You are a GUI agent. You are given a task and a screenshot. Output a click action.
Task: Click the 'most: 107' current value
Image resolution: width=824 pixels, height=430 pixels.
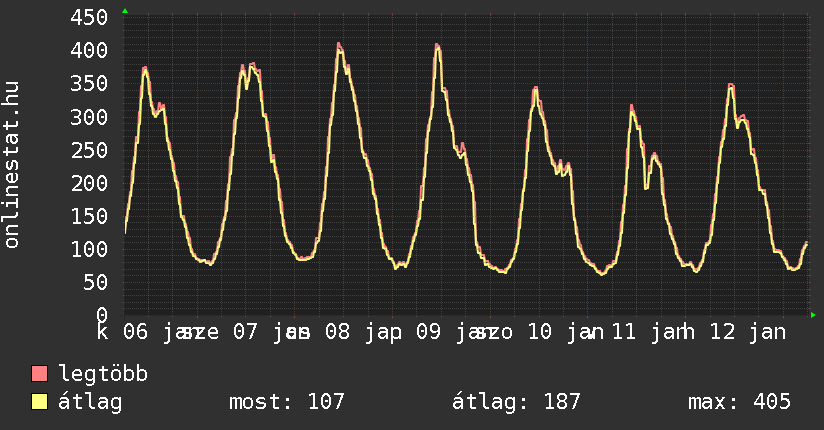287,402
